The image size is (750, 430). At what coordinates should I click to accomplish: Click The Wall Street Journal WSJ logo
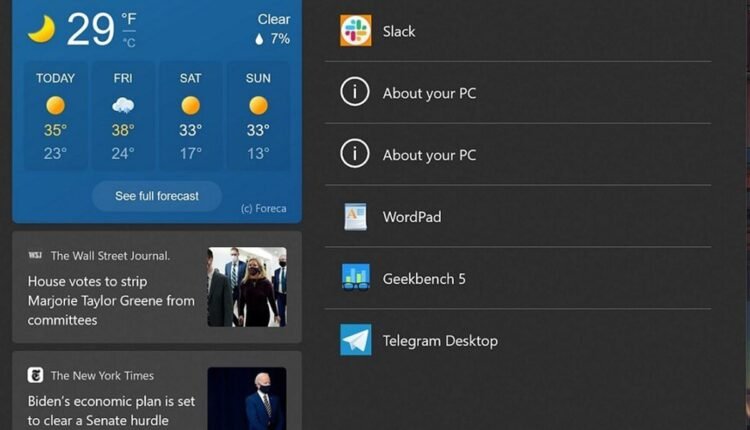(35, 255)
